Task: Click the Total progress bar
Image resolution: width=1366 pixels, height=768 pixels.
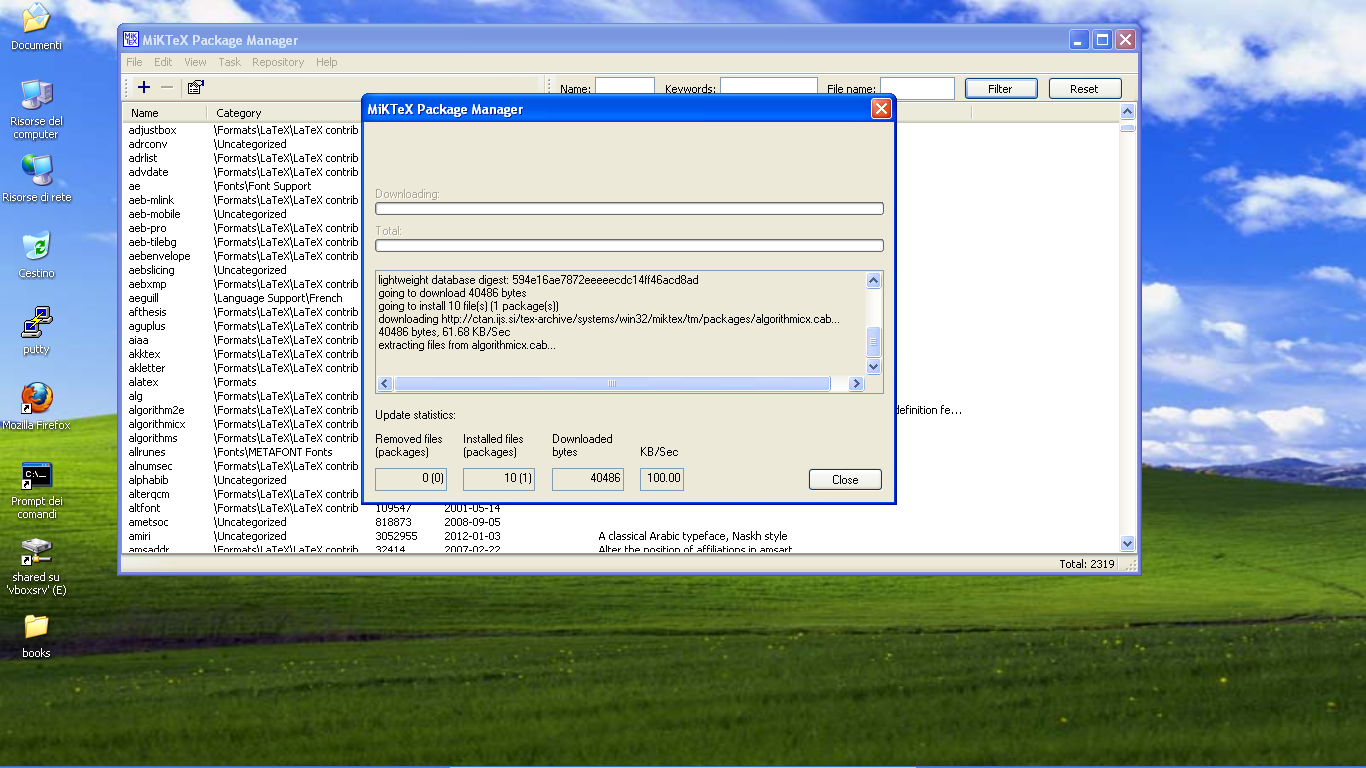Action: tap(629, 246)
